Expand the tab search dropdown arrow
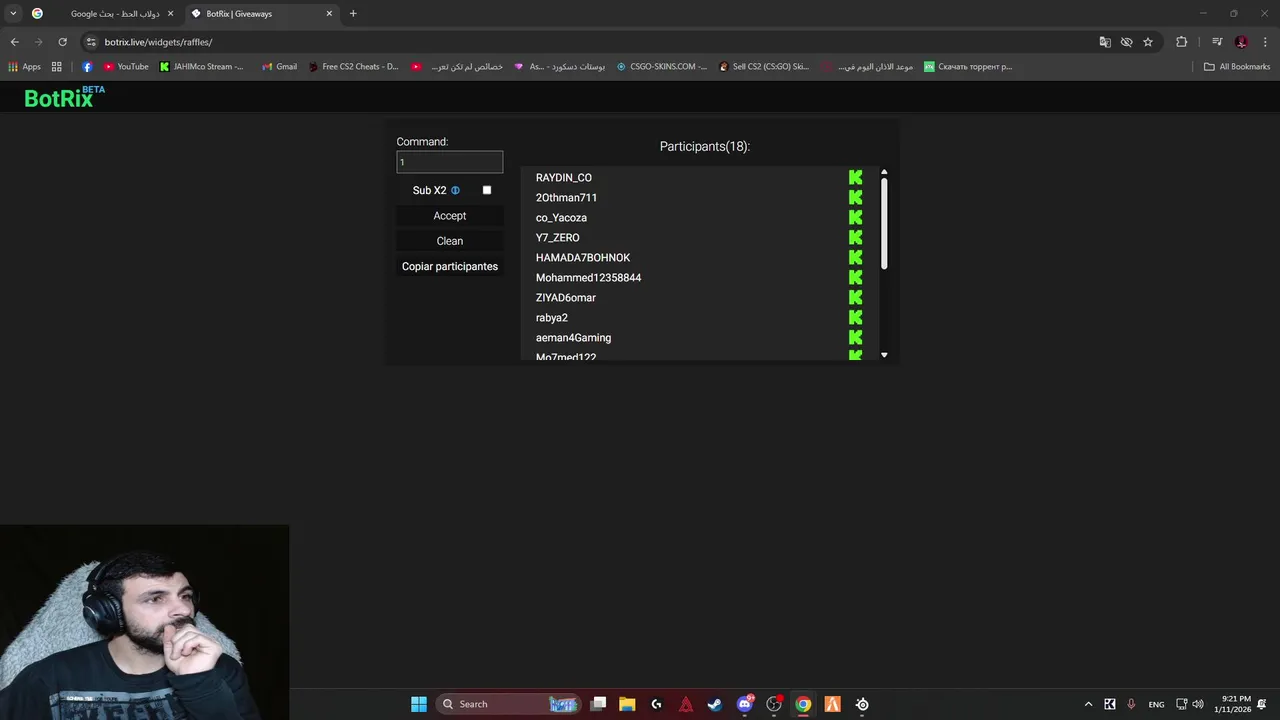 (x=13, y=13)
